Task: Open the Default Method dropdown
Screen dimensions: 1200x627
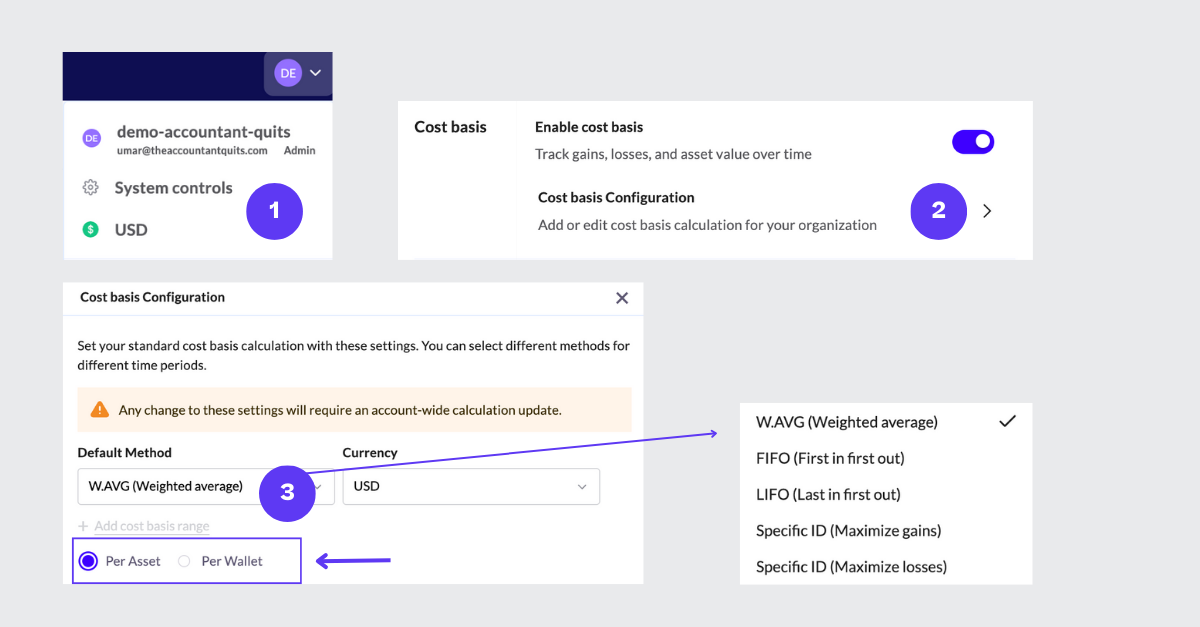Action: pyautogui.click(x=206, y=486)
